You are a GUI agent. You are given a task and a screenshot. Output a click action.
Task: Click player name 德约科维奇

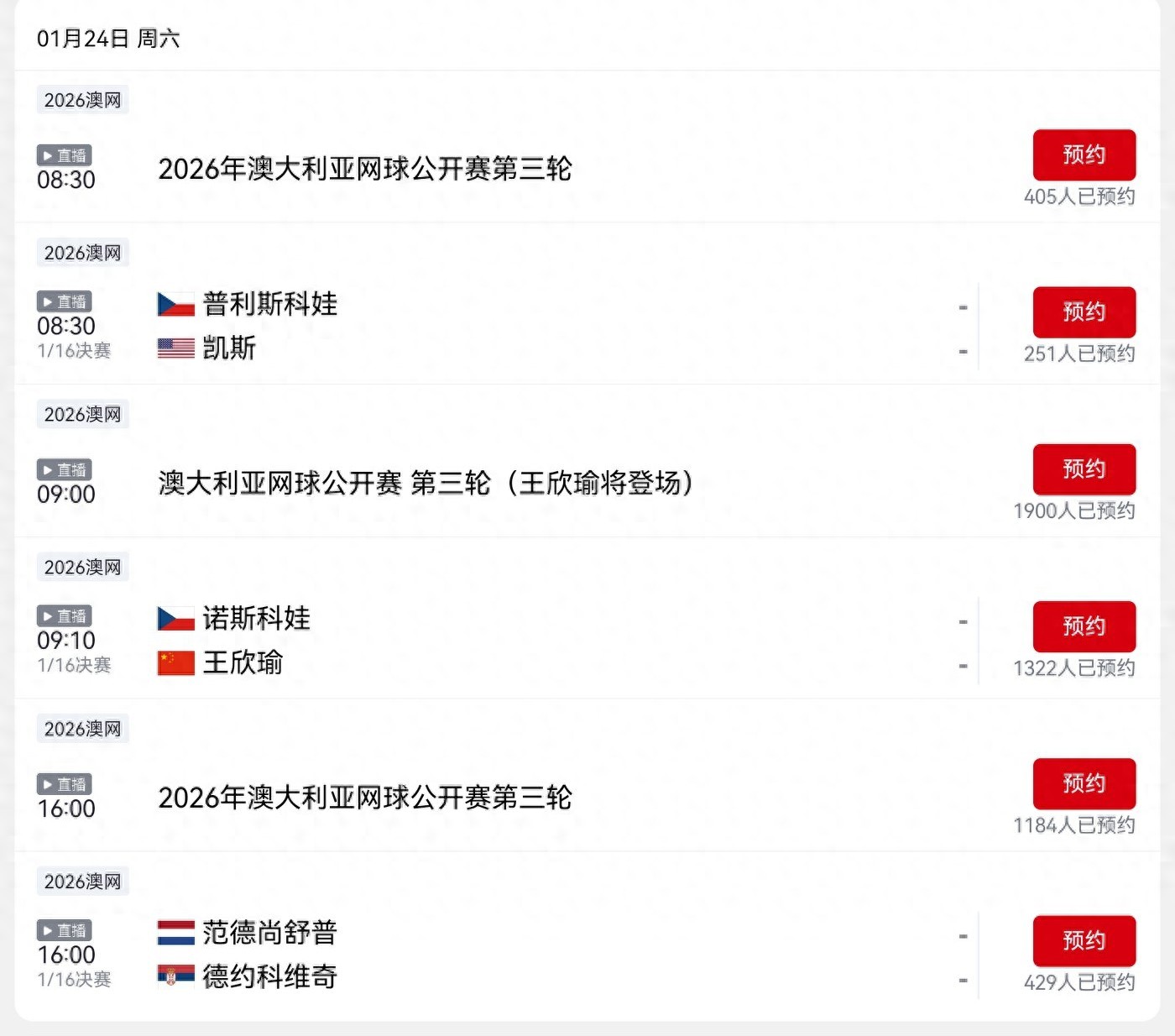coord(269,977)
